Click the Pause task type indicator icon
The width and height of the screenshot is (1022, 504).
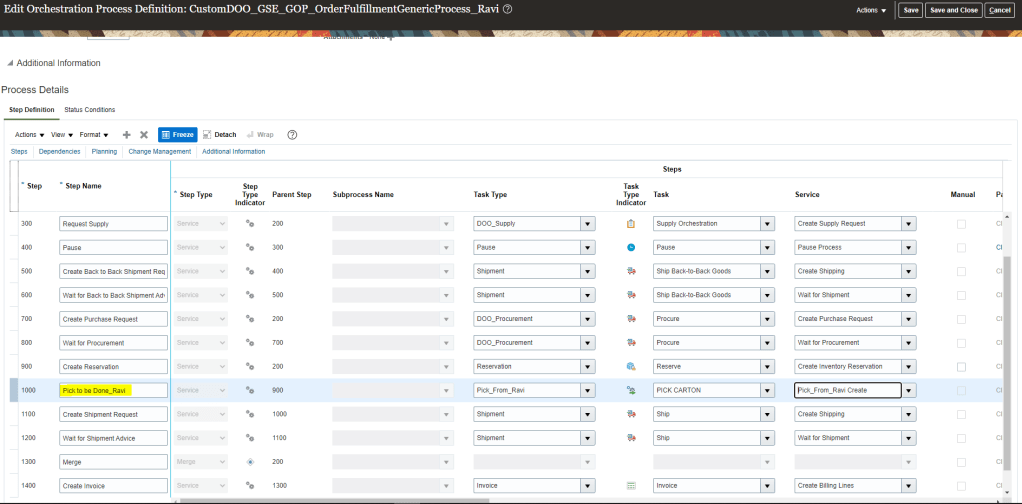631,247
